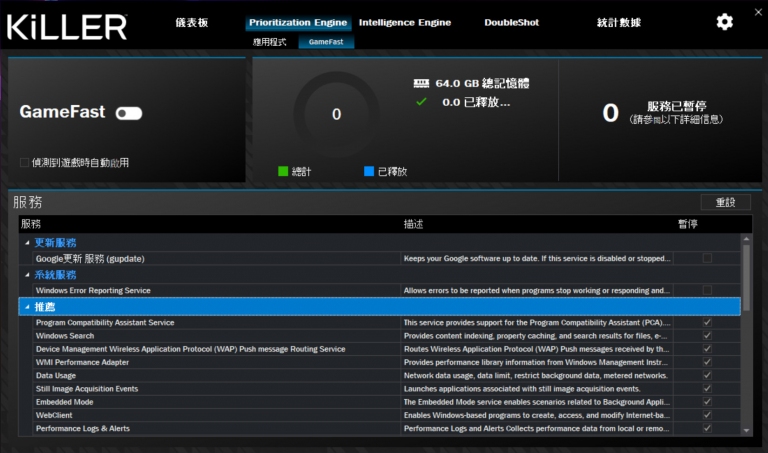Uncheck pause box for Embedded Mode

pos(707,402)
